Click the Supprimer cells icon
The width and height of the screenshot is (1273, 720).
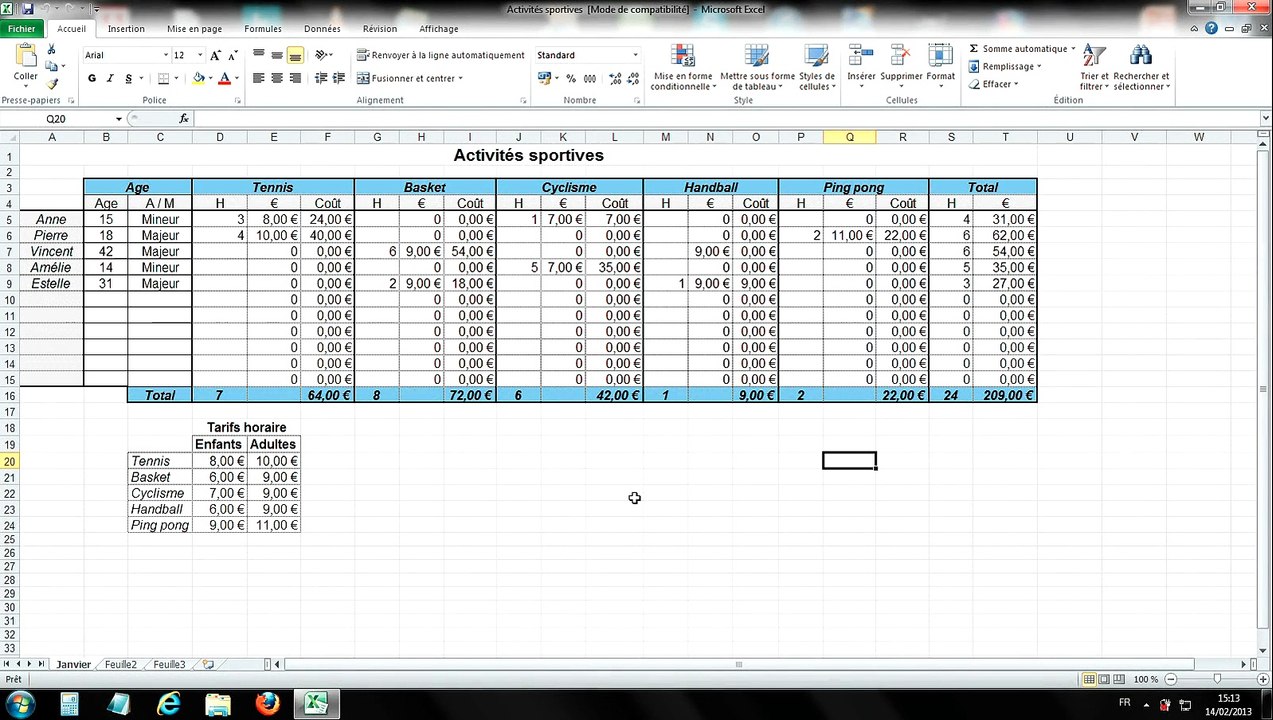[x=900, y=56]
